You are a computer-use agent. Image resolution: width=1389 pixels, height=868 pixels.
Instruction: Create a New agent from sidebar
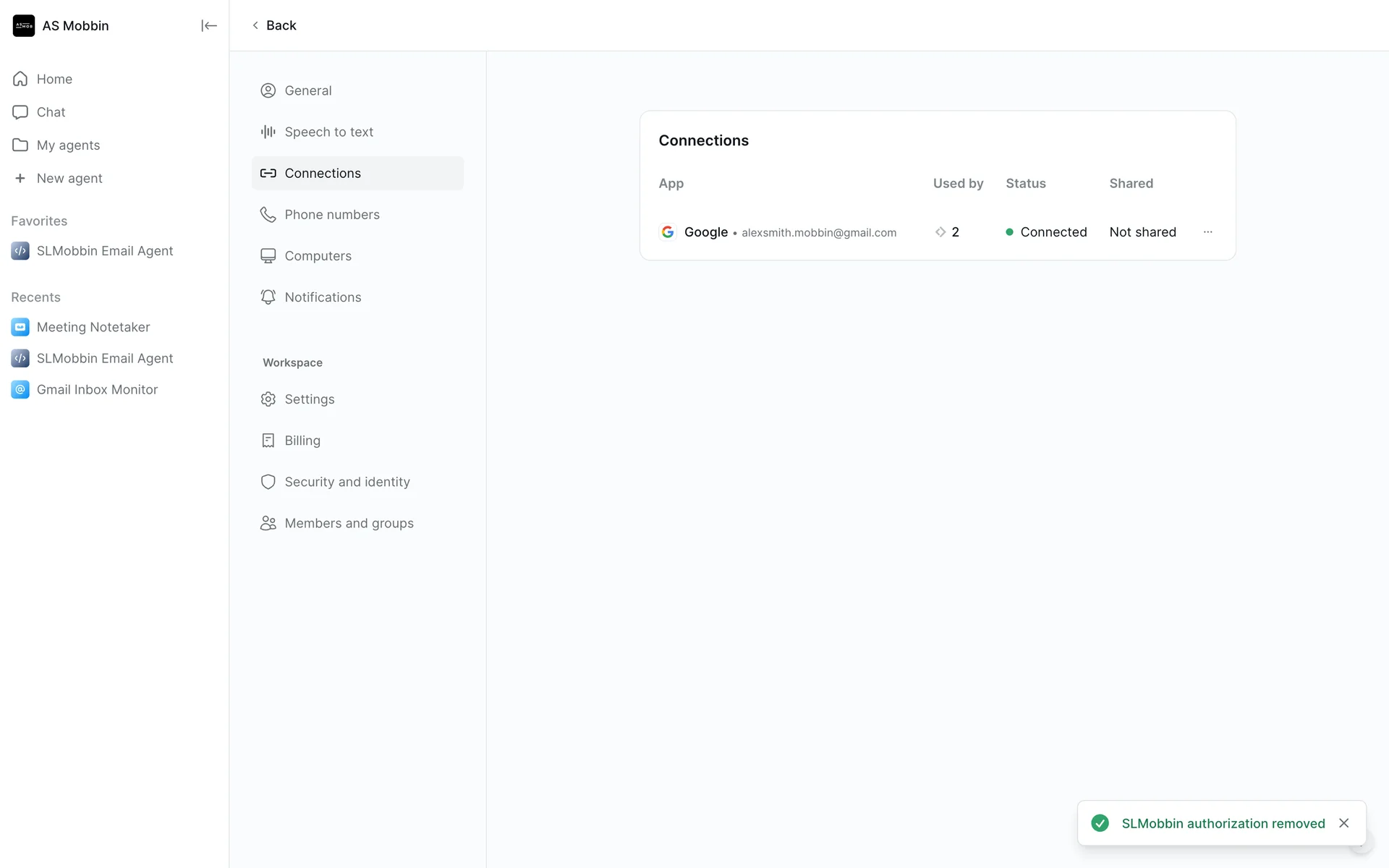pyautogui.click(x=69, y=179)
